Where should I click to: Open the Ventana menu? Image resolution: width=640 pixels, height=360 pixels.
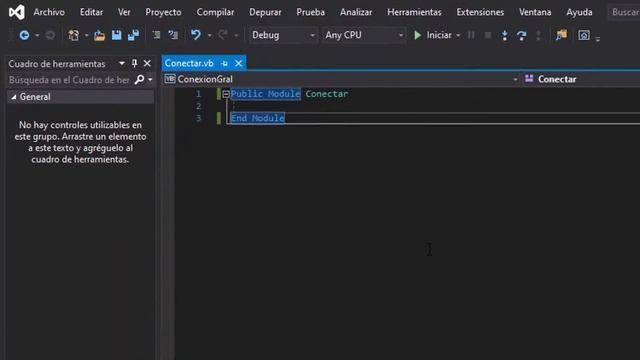[535, 12]
